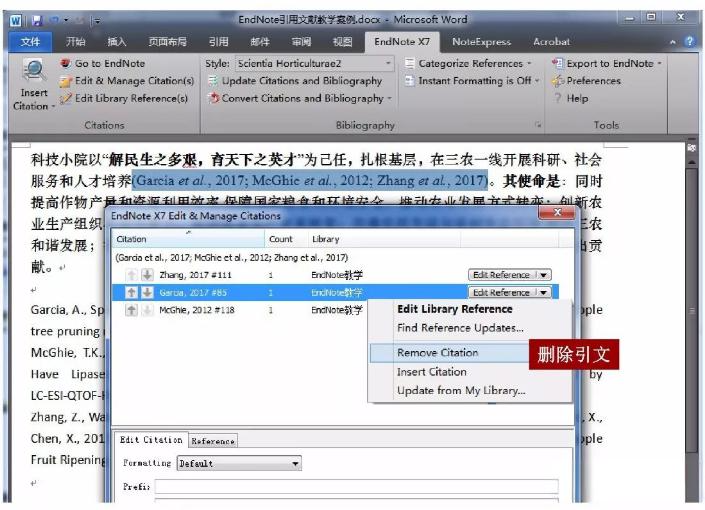Click Export to EndNote button
This screenshot has width=705, height=510.
(x=607, y=63)
